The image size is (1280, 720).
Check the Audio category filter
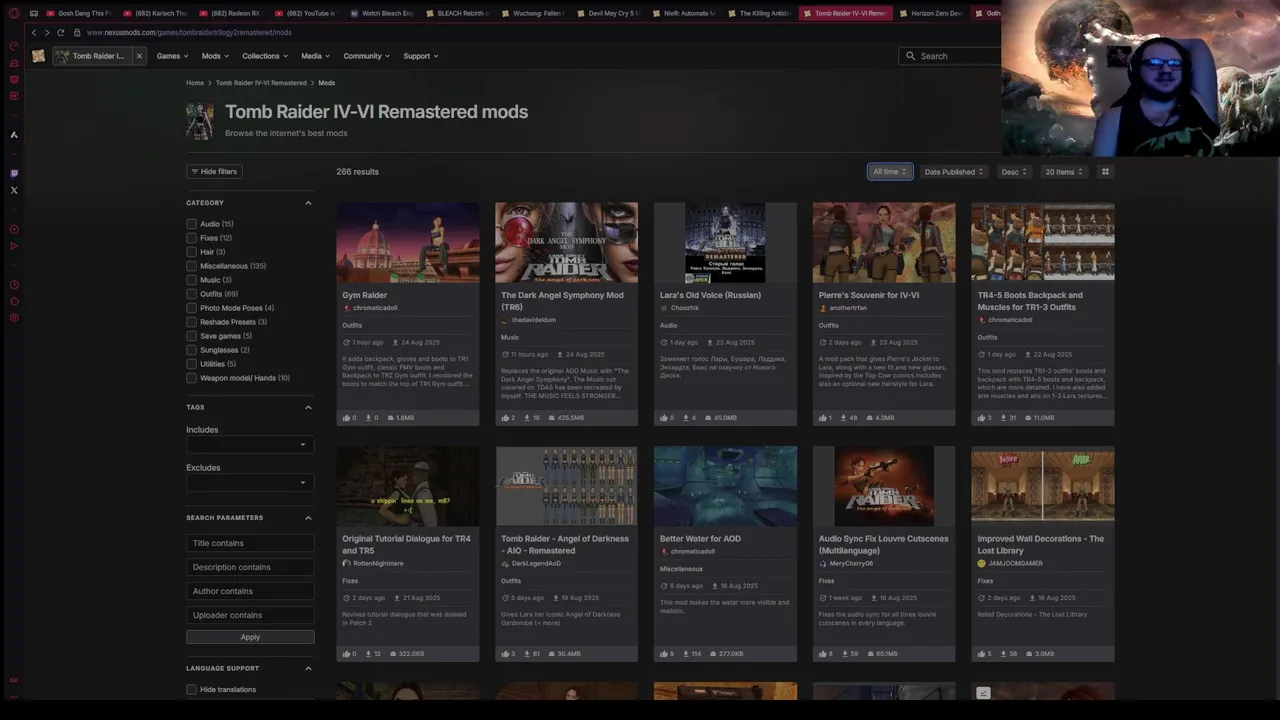click(x=191, y=224)
